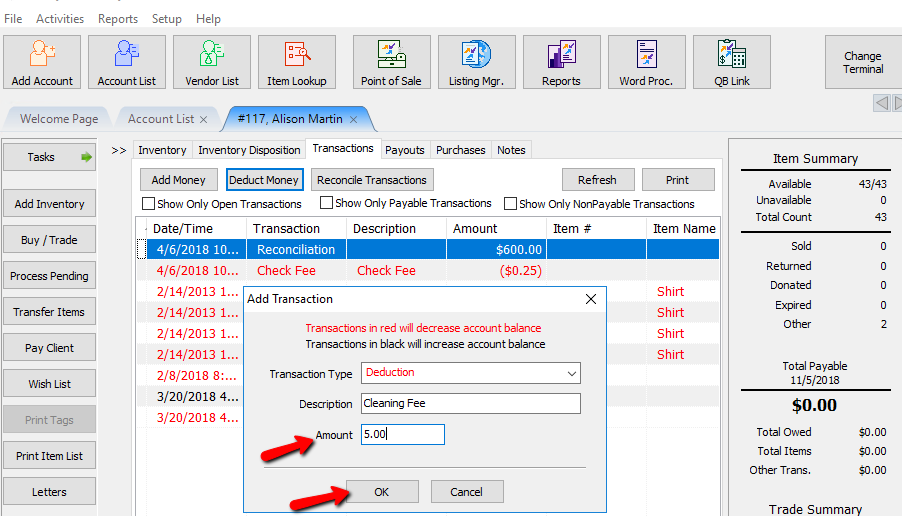Click the Transfer Items sidebar button
This screenshot has height=516, width=902.
click(x=49, y=312)
